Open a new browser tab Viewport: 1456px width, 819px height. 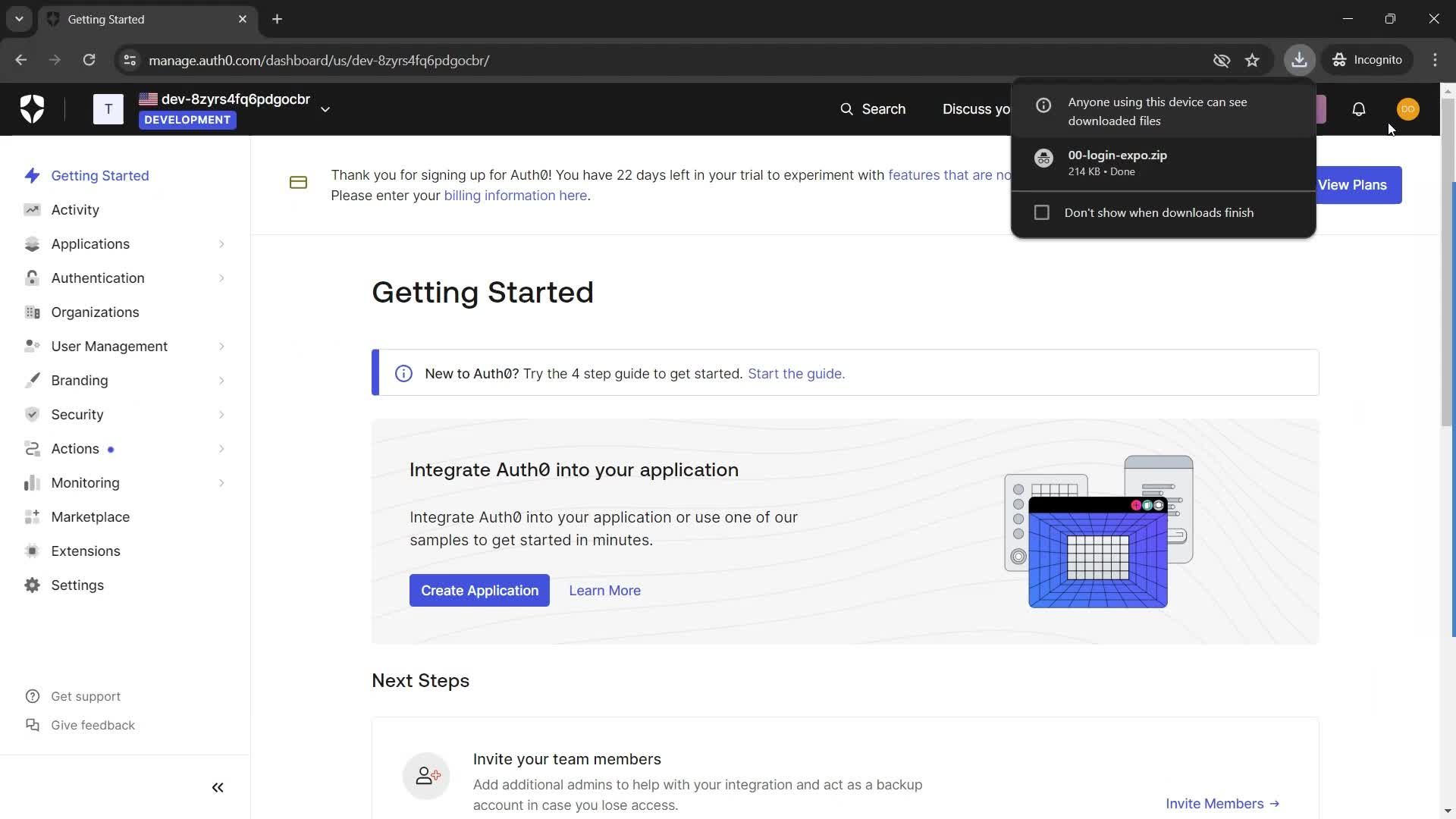(277, 19)
